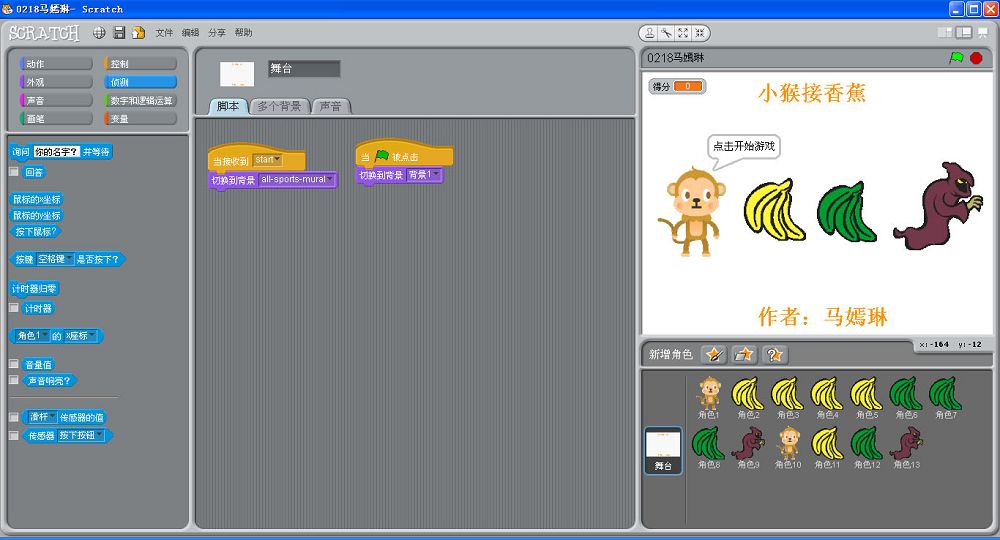Open the 文件 file menu
The height and width of the screenshot is (540, 1000).
164,33
